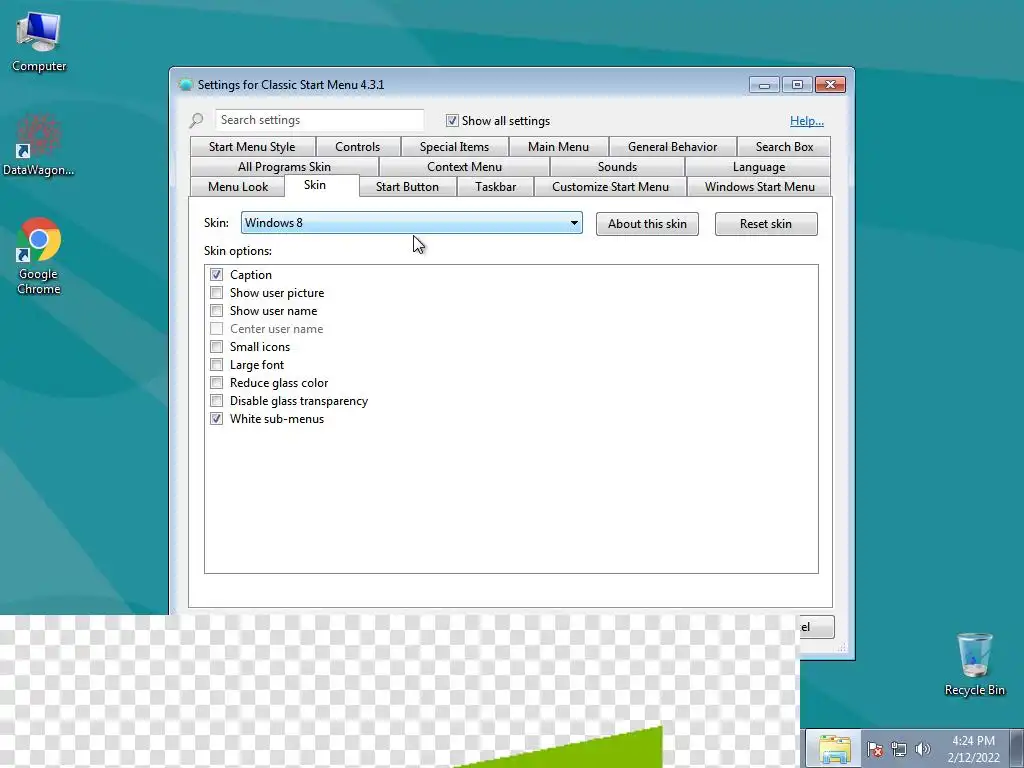Open the Computer desktop icon

[x=39, y=40]
